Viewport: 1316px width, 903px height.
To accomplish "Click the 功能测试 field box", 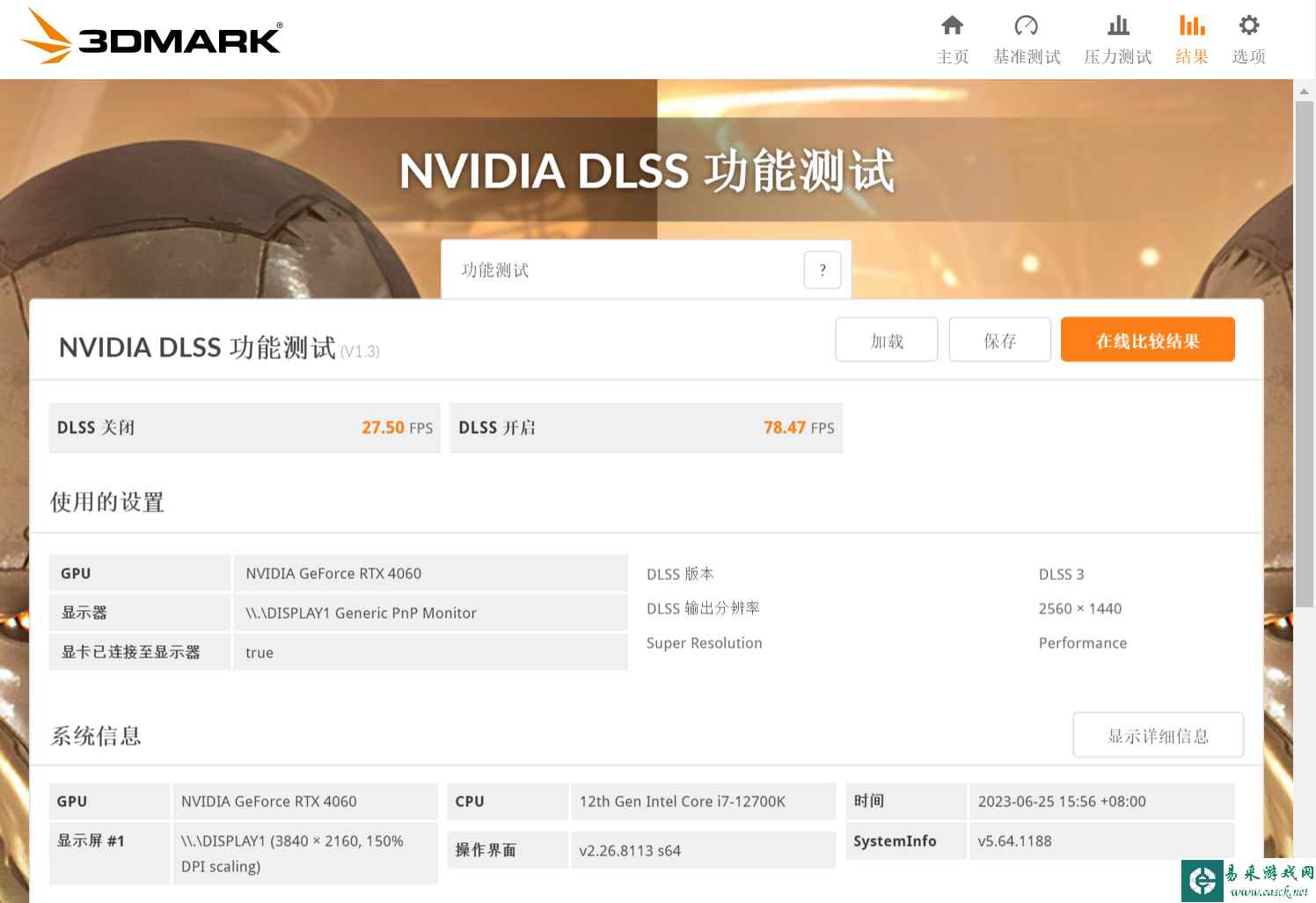I will click(646, 269).
